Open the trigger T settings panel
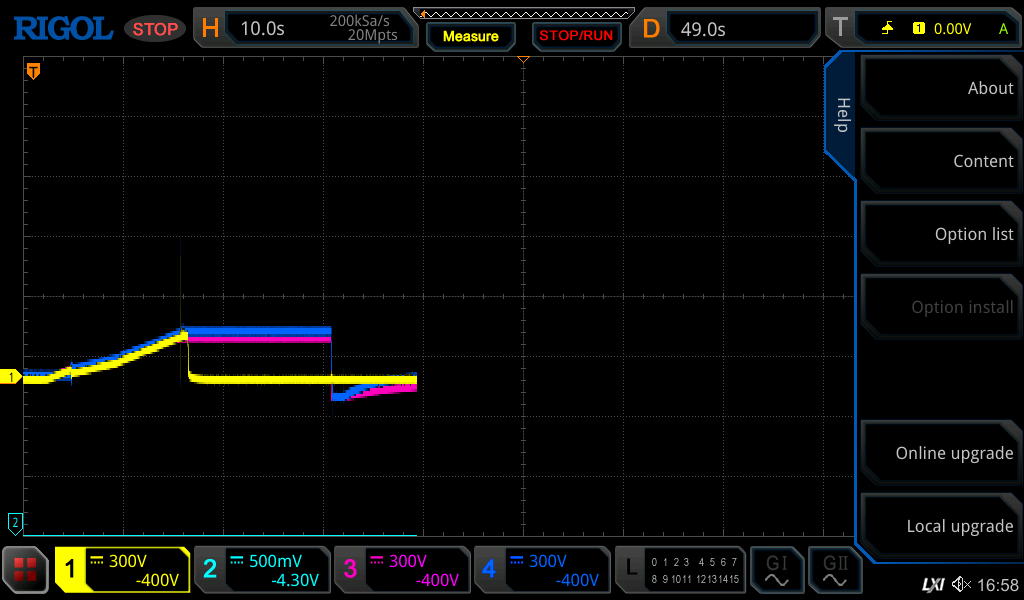Viewport: 1024px width, 600px height. (x=922, y=28)
